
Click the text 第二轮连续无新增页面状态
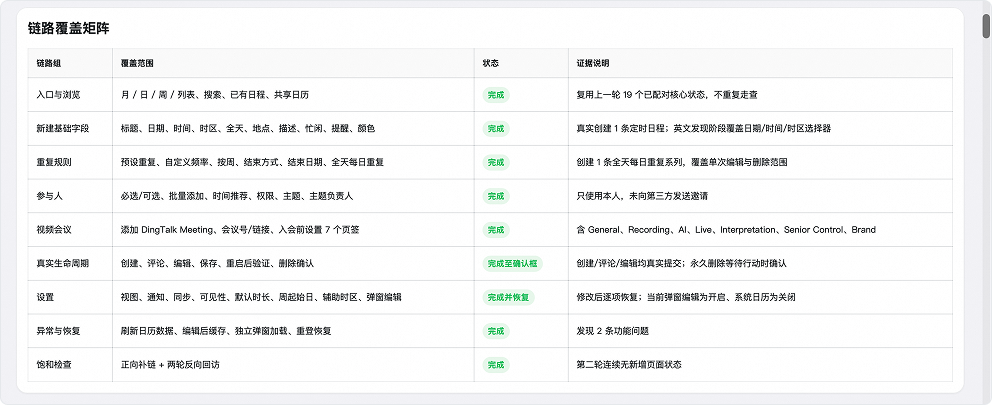pyautogui.click(x=629, y=364)
